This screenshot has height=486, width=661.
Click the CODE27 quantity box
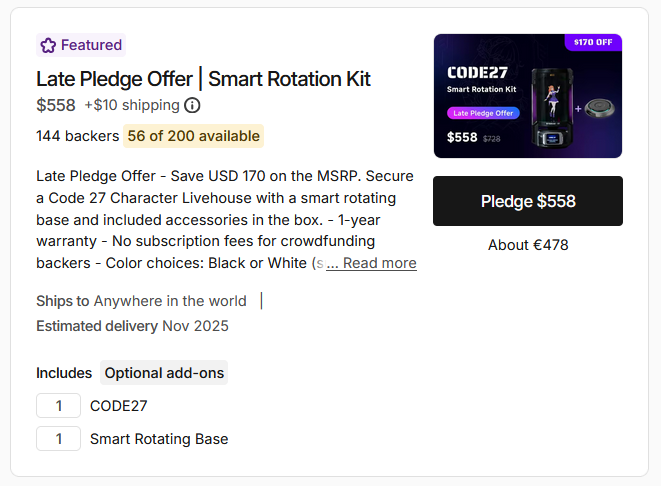pos(59,405)
